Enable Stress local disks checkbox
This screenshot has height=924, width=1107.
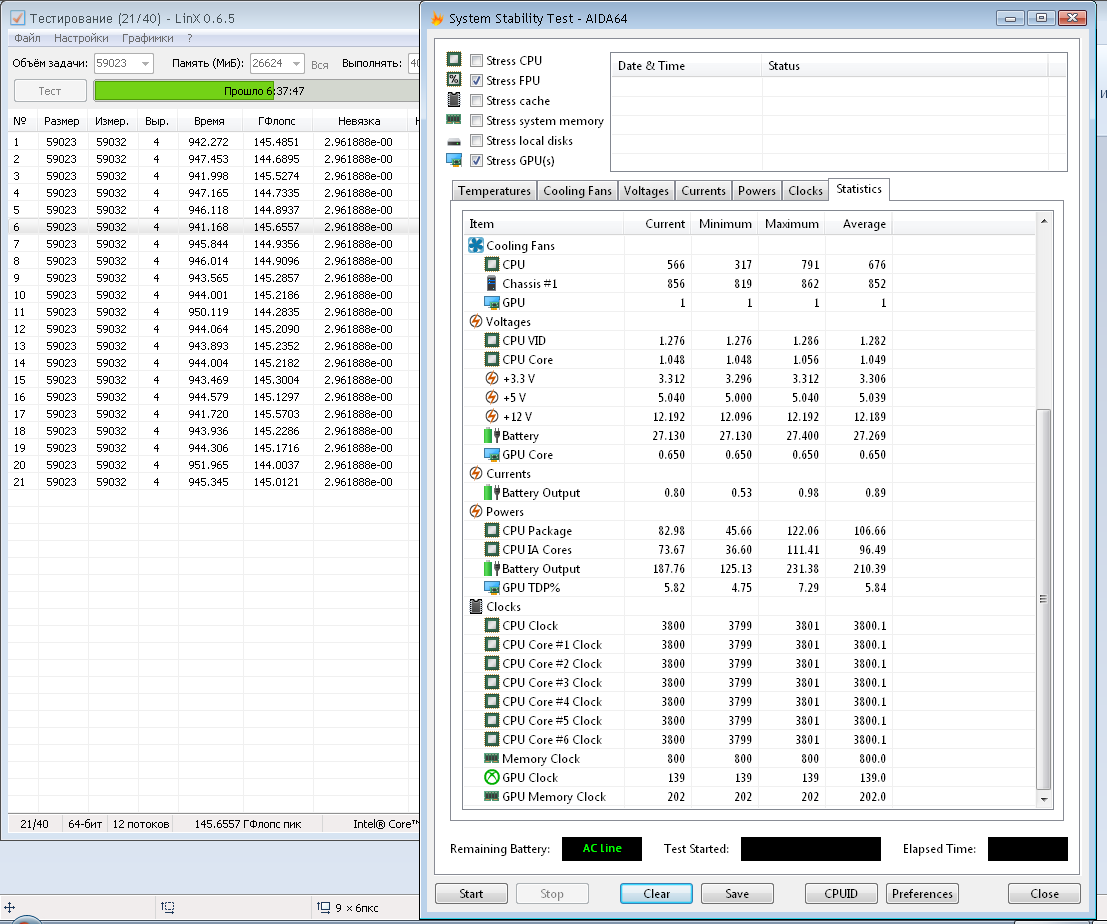[477, 140]
